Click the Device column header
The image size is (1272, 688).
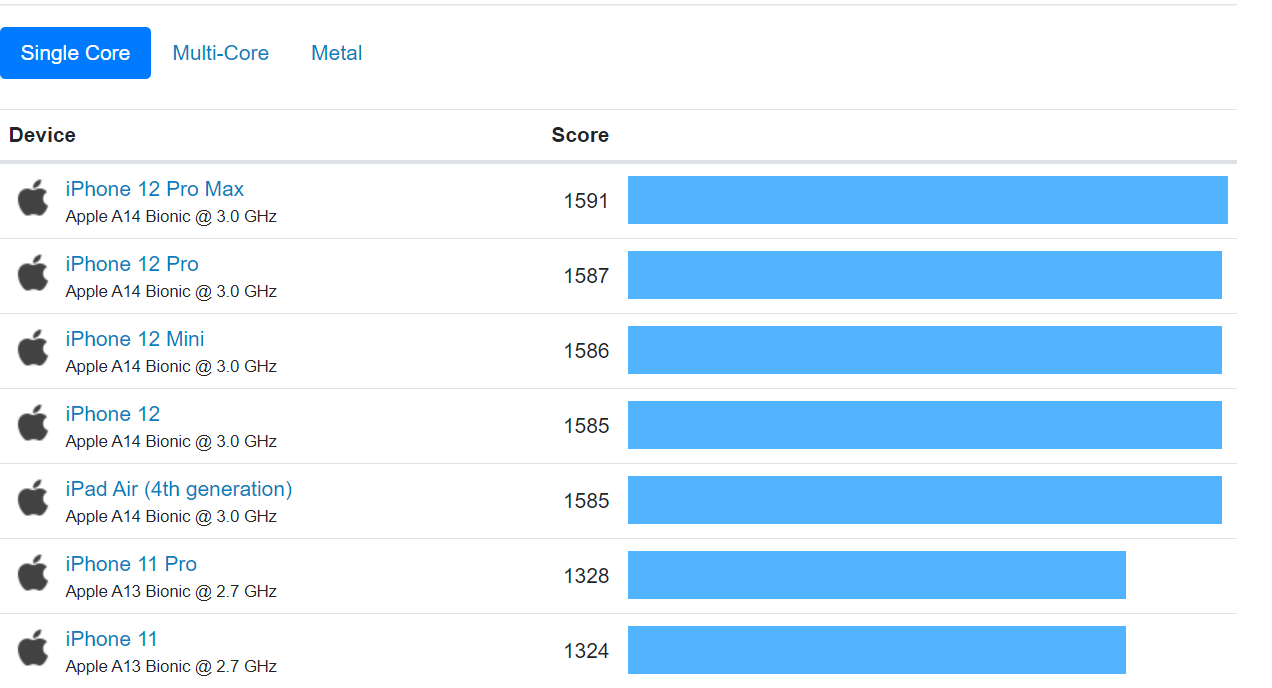point(42,135)
